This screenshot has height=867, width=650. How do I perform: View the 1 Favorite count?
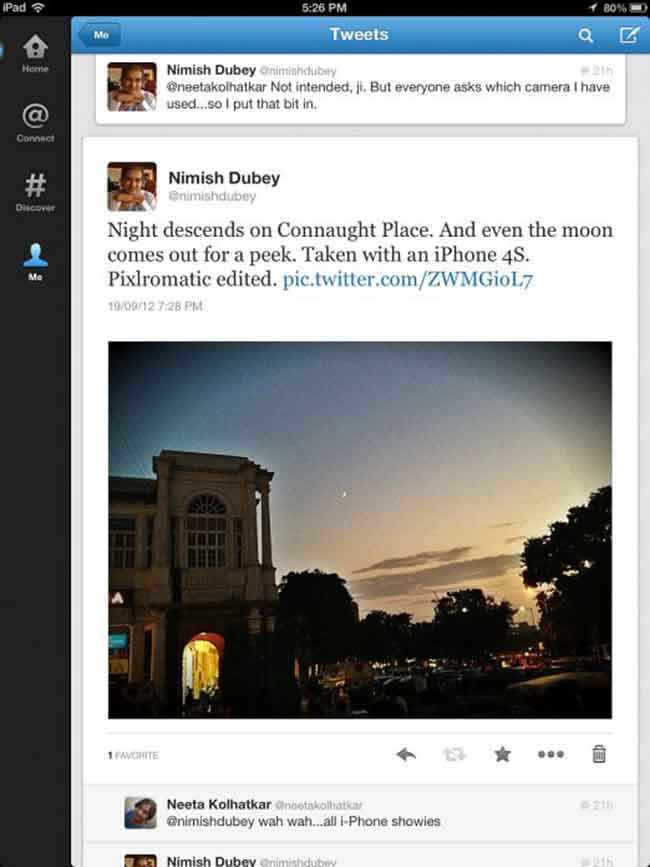click(x=133, y=755)
